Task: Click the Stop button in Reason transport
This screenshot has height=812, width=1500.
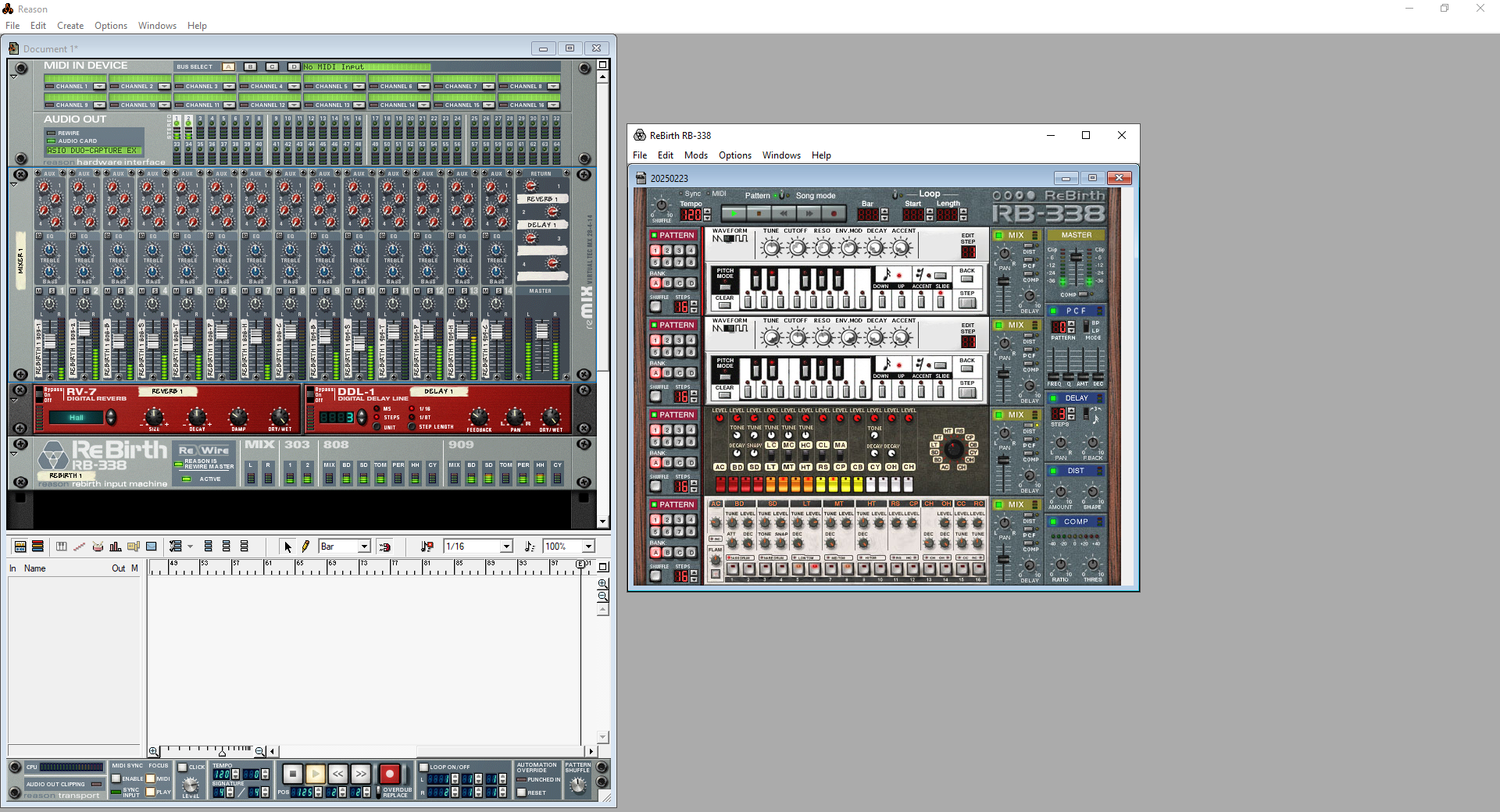Action: (292, 774)
